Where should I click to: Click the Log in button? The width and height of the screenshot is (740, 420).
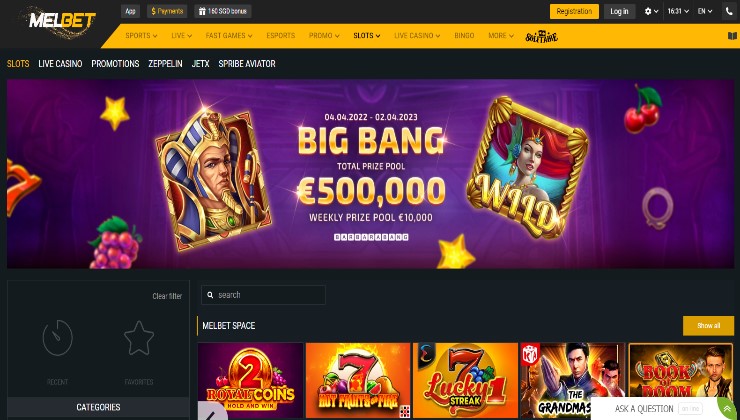(619, 11)
